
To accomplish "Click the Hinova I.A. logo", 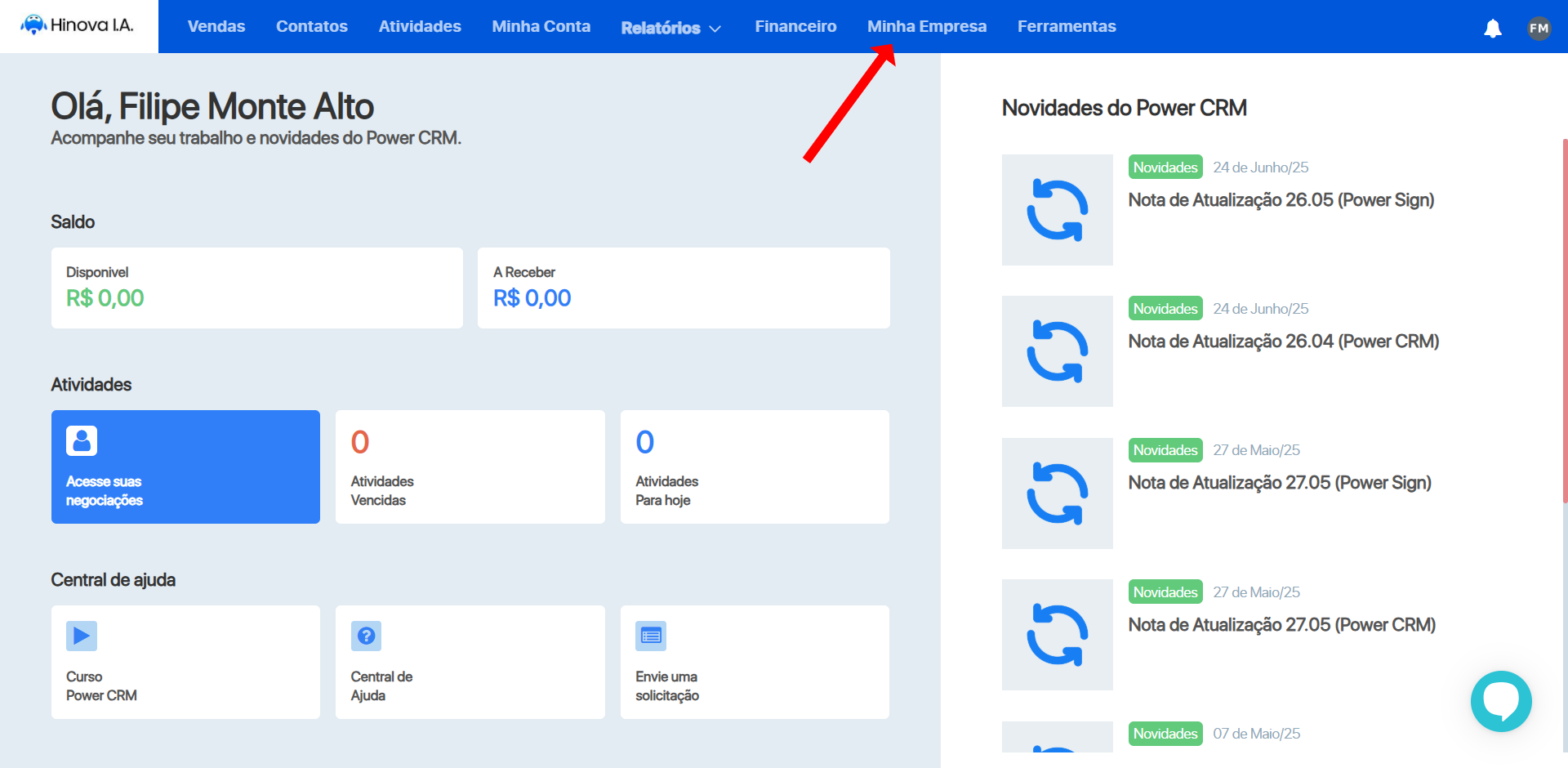I will click(x=77, y=25).
